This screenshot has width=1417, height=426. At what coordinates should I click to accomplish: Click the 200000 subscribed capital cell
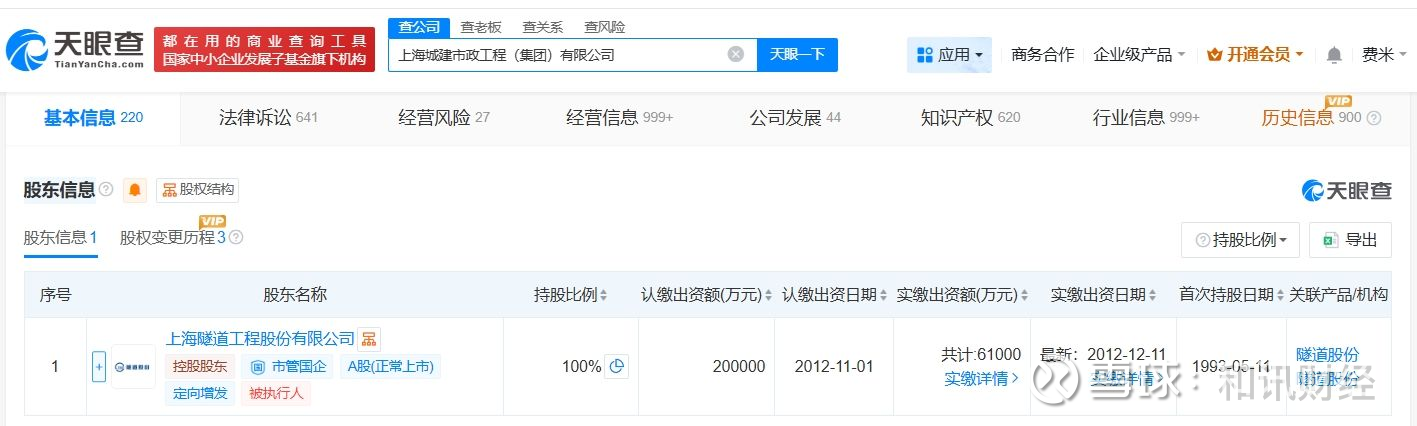pos(739,367)
